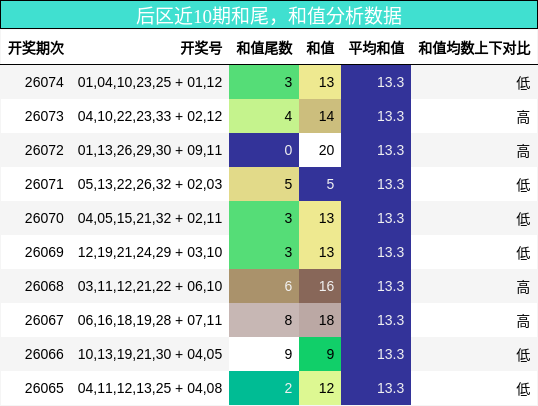Click draw numbers 01,04,10,23,25 + 01,12
The height and width of the screenshot is (406, 538).
point(150,82)
